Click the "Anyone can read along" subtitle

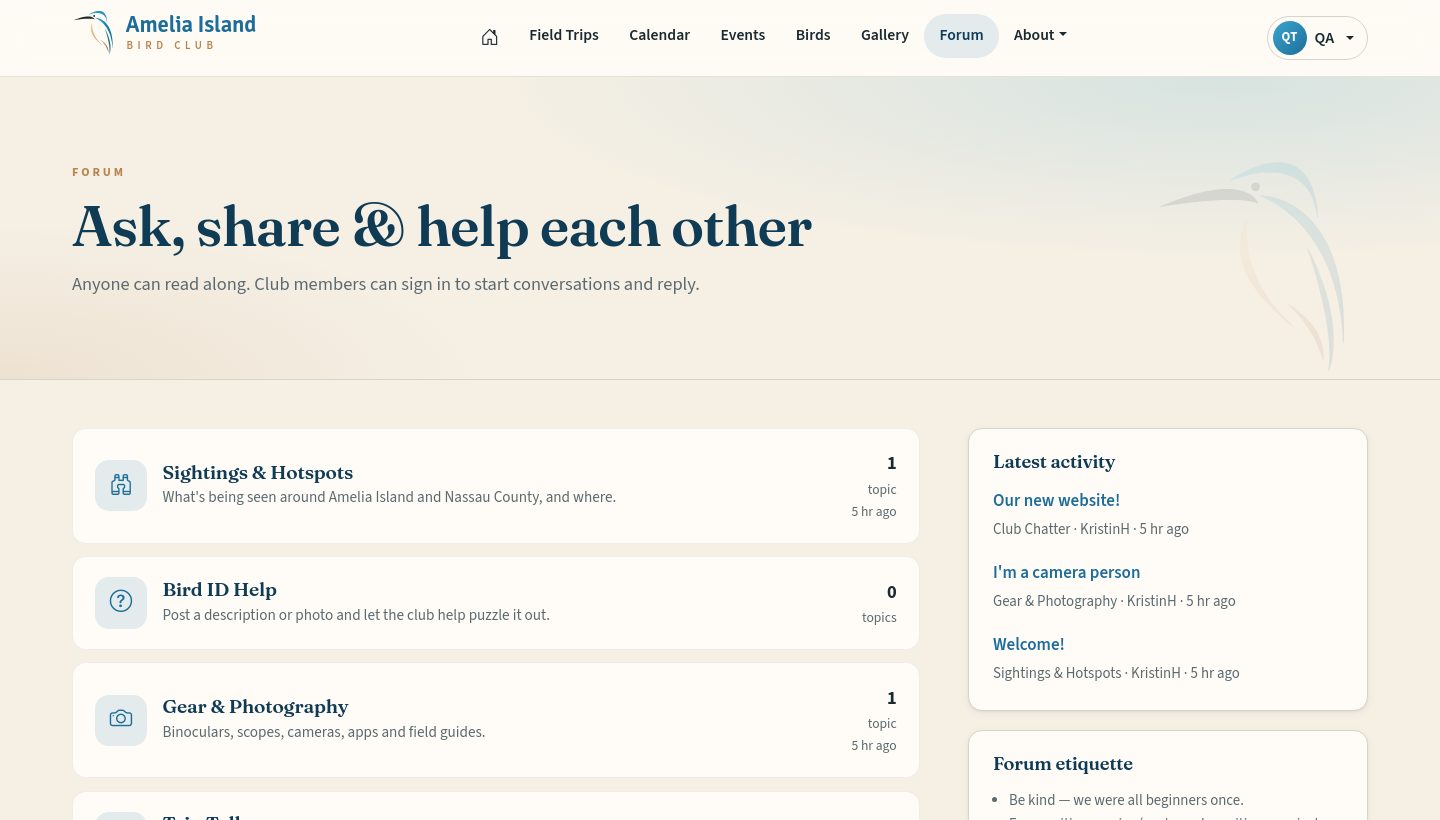click(x=386, y=284)
